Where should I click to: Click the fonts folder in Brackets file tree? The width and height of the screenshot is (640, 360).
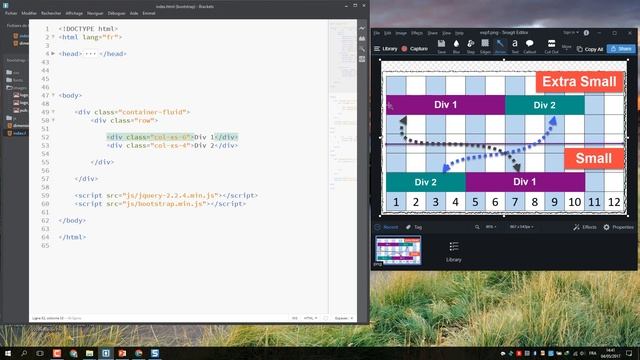(16, 80)
